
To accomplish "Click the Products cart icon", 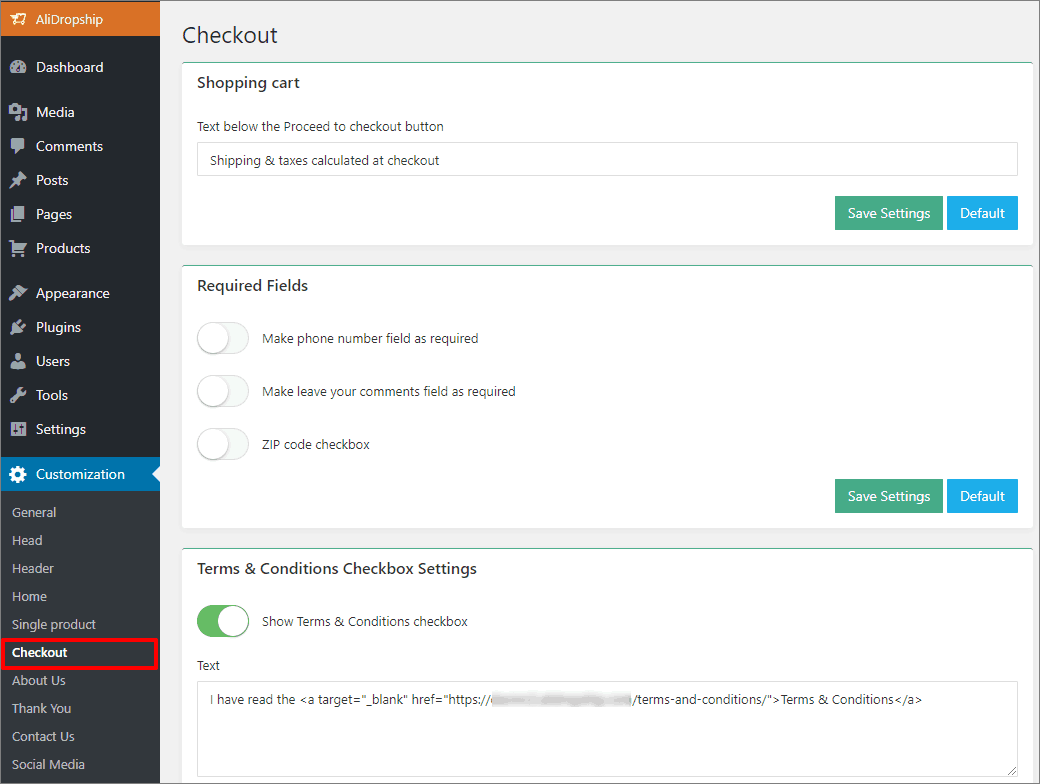I will 18,248.
